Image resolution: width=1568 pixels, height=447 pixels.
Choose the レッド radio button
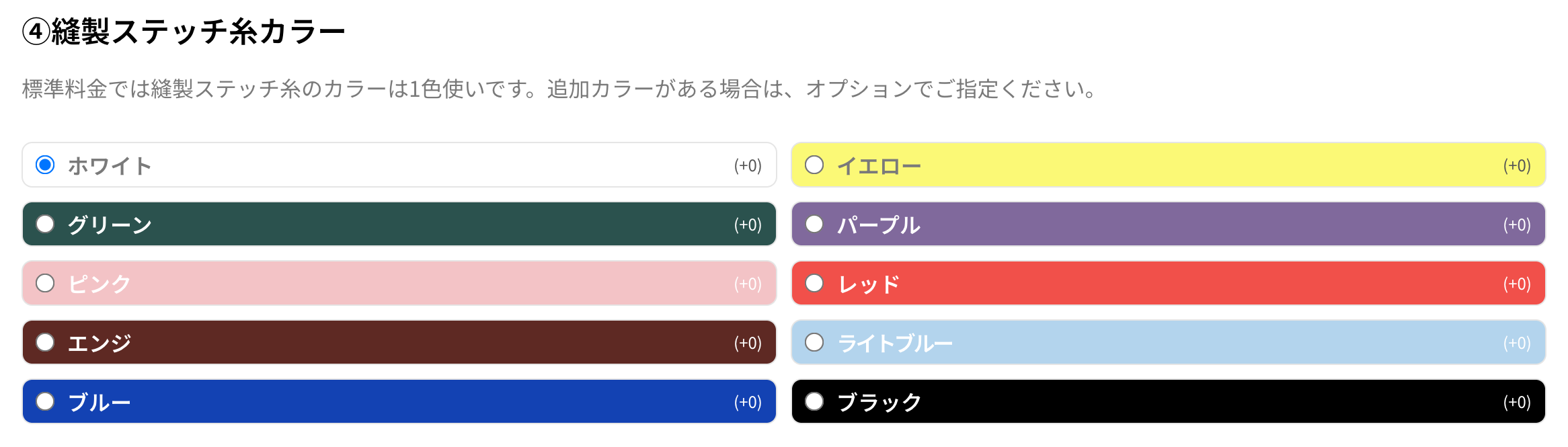pyautogui.click(x=814, y=283)
